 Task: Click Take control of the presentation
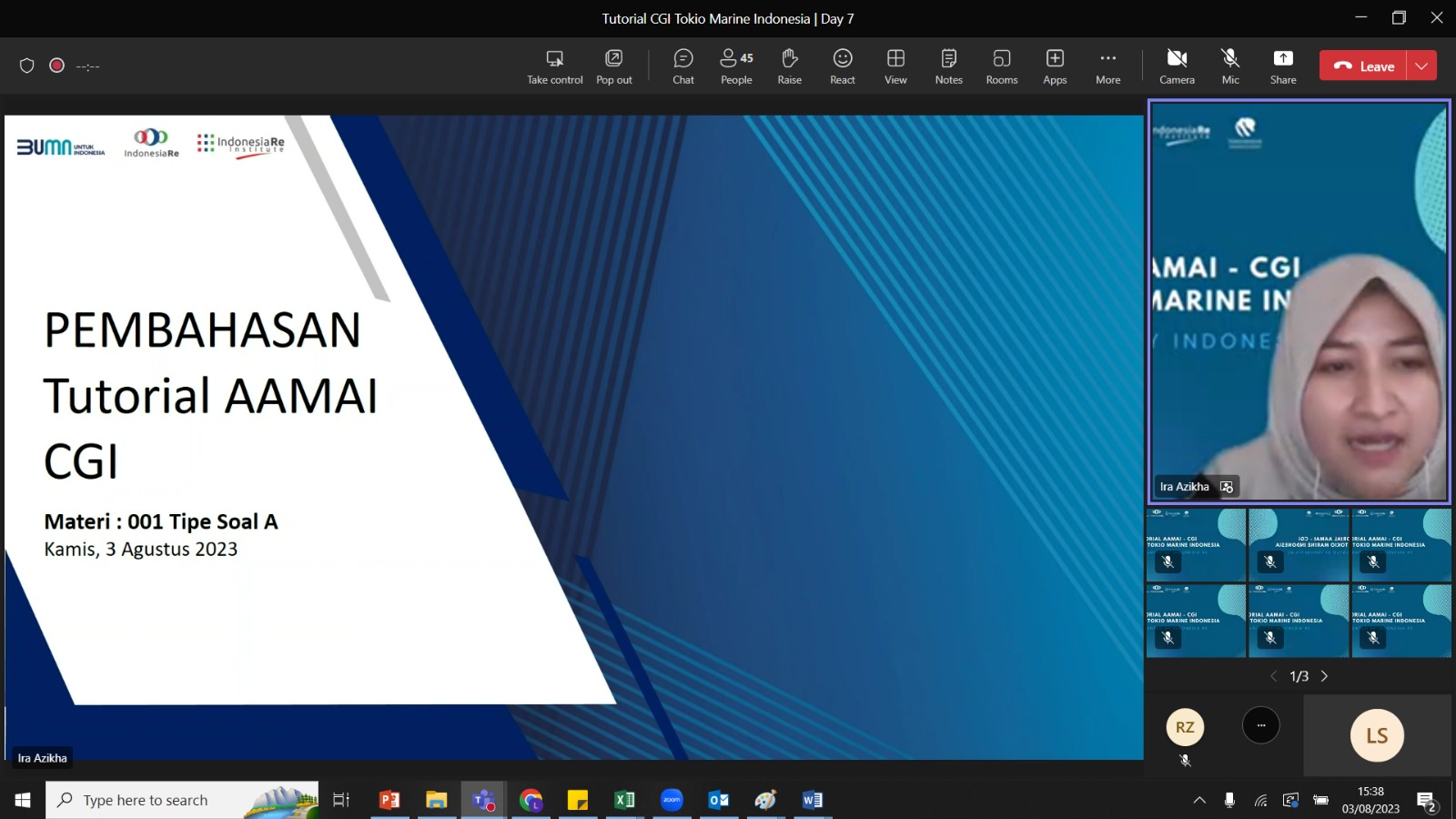point(554,66)
